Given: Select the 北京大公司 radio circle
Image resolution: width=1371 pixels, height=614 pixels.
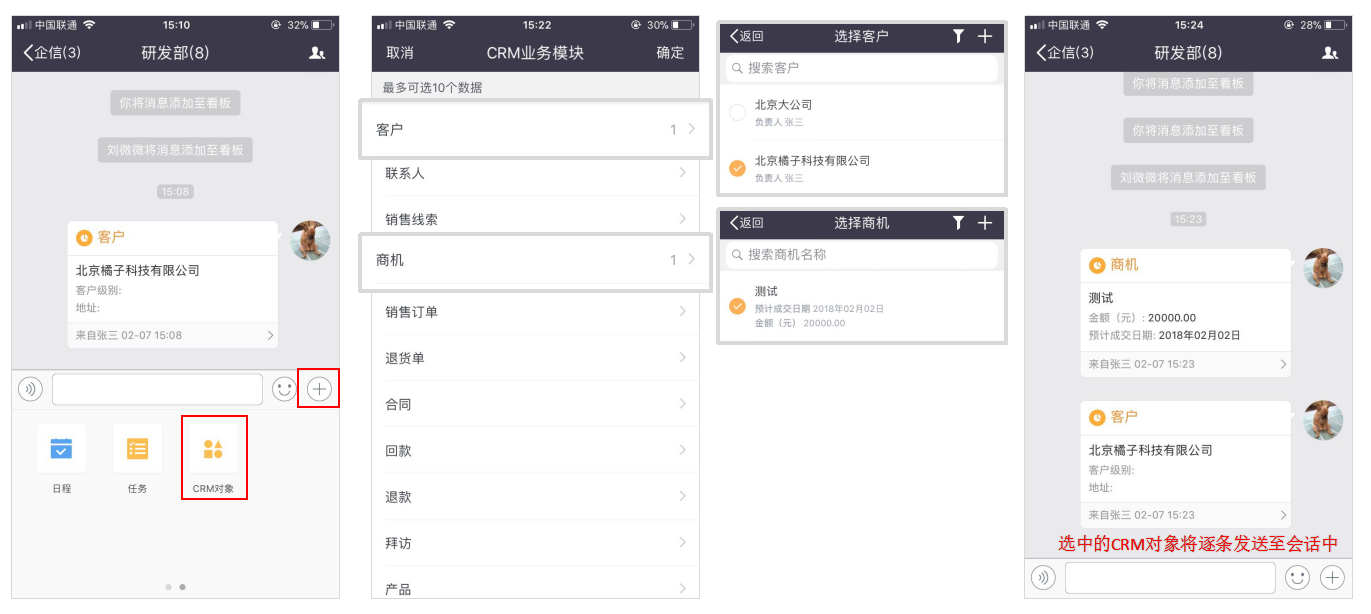Looking at the screenshot, I should click(x=737, y=113).
